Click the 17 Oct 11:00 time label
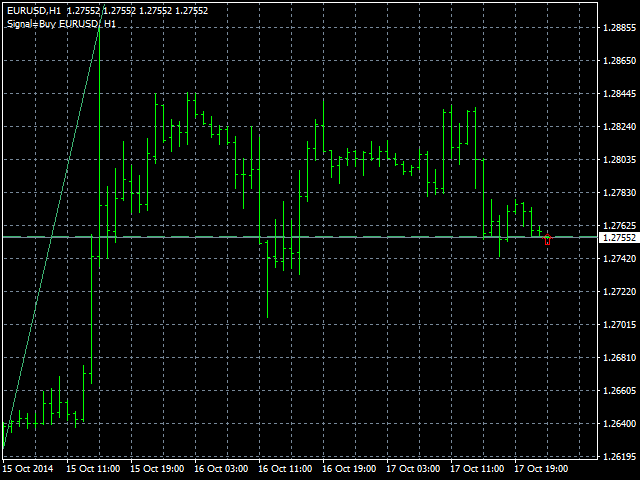 (477, 468)
